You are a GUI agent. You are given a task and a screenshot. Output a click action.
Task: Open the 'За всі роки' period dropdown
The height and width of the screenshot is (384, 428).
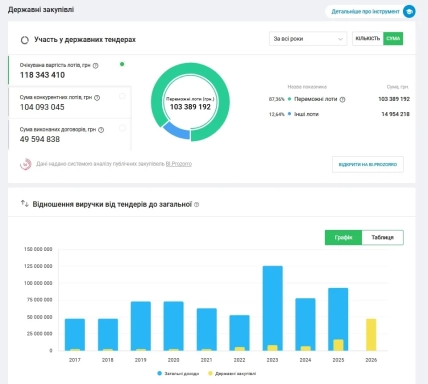[x=308, y=39]
